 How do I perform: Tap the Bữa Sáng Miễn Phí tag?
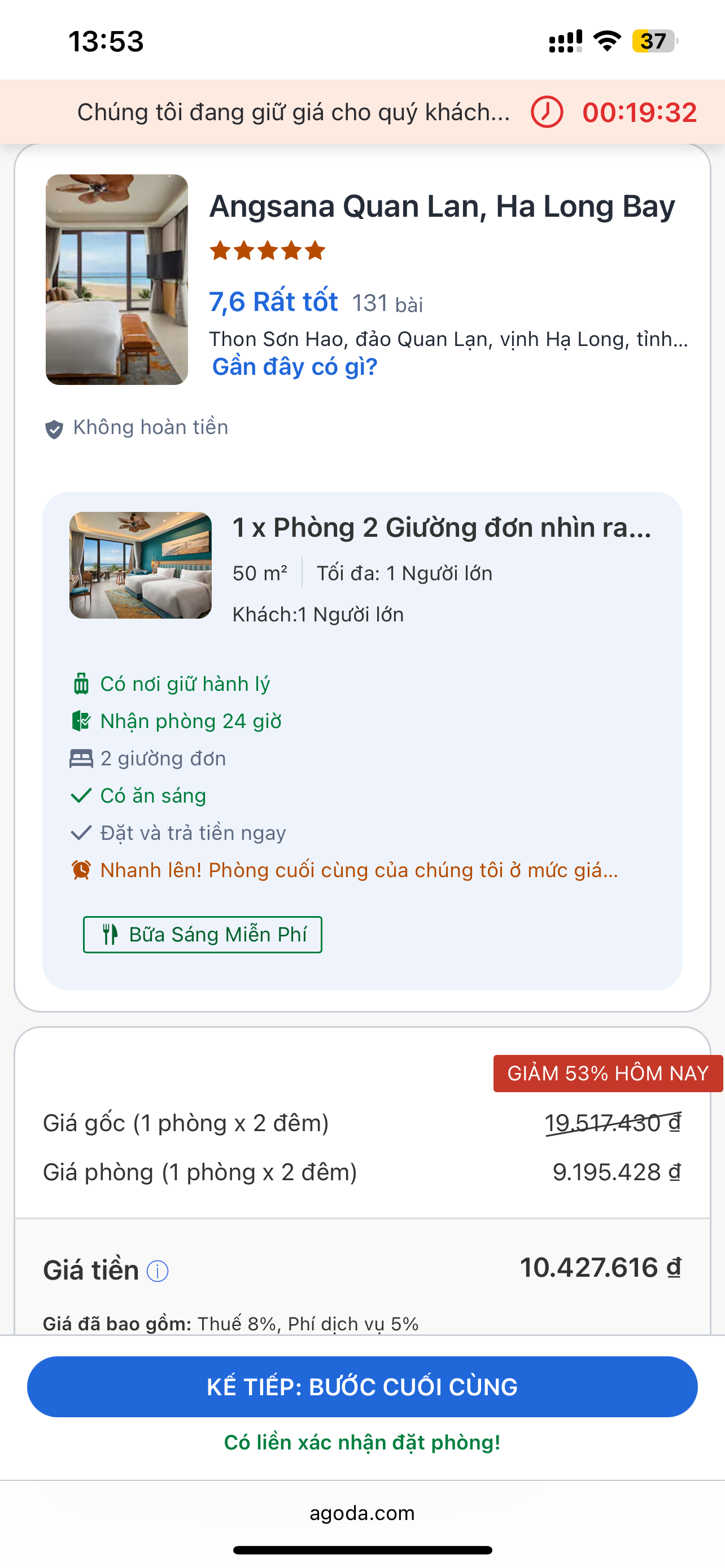click(203, 934)
